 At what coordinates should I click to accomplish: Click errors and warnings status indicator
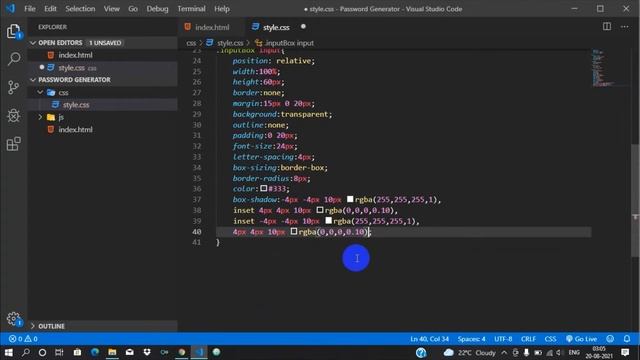(23, 339)
